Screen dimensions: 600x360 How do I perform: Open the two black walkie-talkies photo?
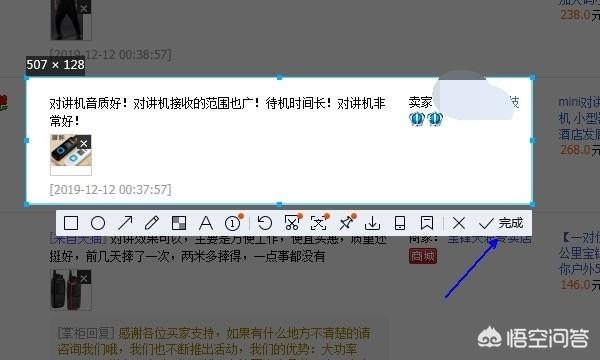pyautogui.click(x=71, y=290)
